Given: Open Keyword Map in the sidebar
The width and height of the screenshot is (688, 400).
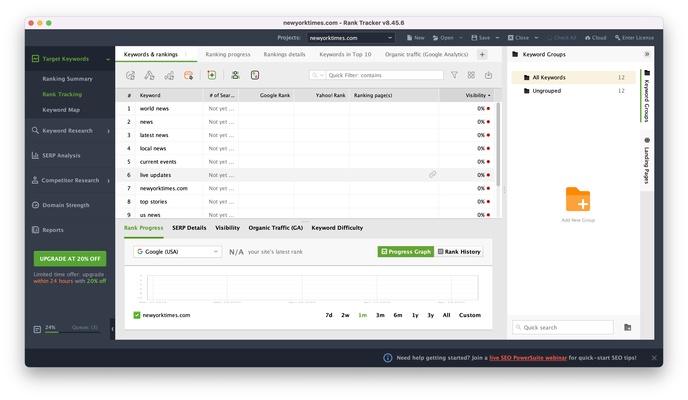Looking at the screenshot, I should point(61,110).
